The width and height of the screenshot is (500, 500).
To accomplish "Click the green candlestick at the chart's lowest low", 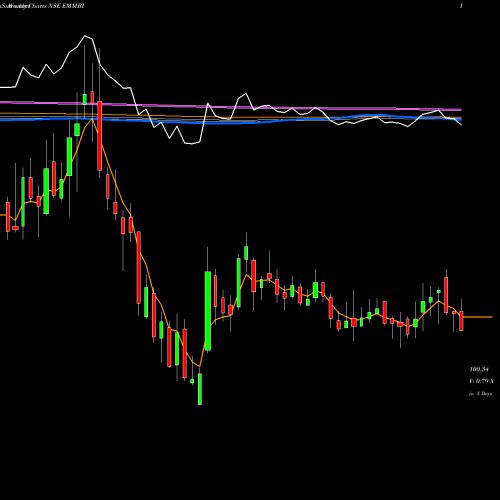I will [200, 389].
